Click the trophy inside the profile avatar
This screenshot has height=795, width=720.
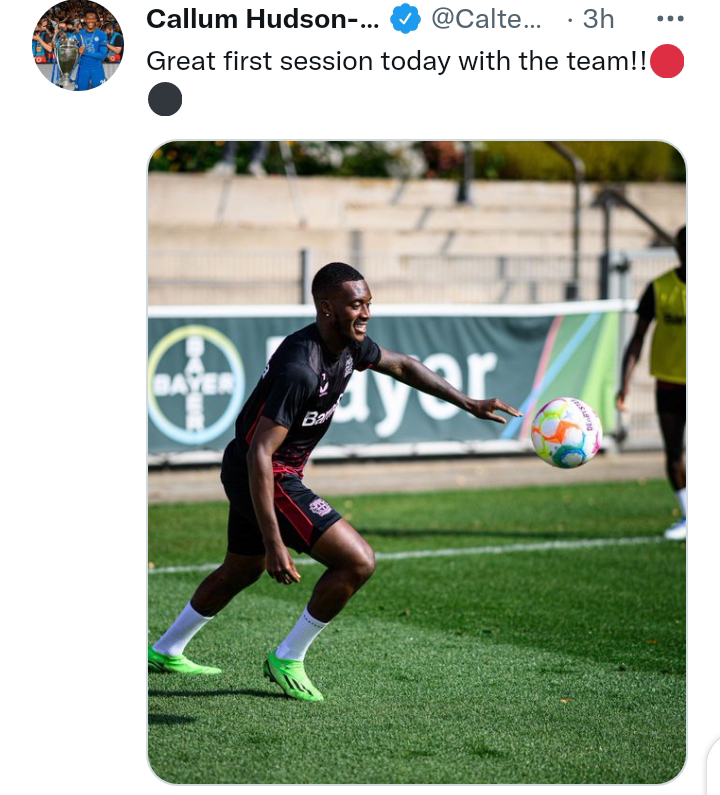pos(67,60)
